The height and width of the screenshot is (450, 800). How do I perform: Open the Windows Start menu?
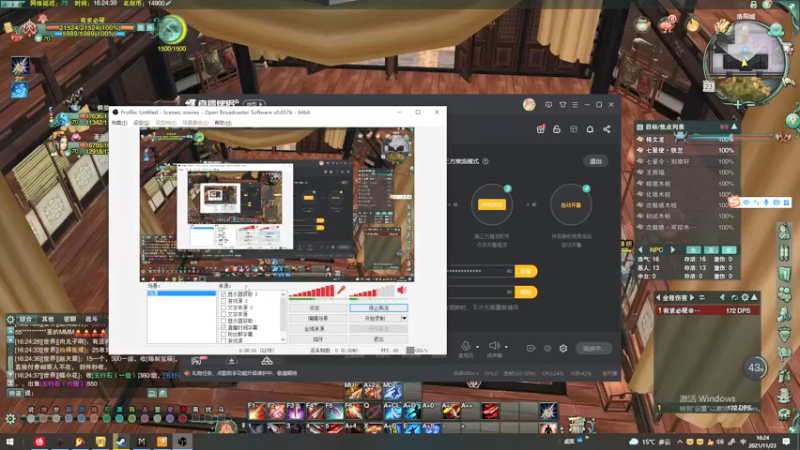pos(9,441)
